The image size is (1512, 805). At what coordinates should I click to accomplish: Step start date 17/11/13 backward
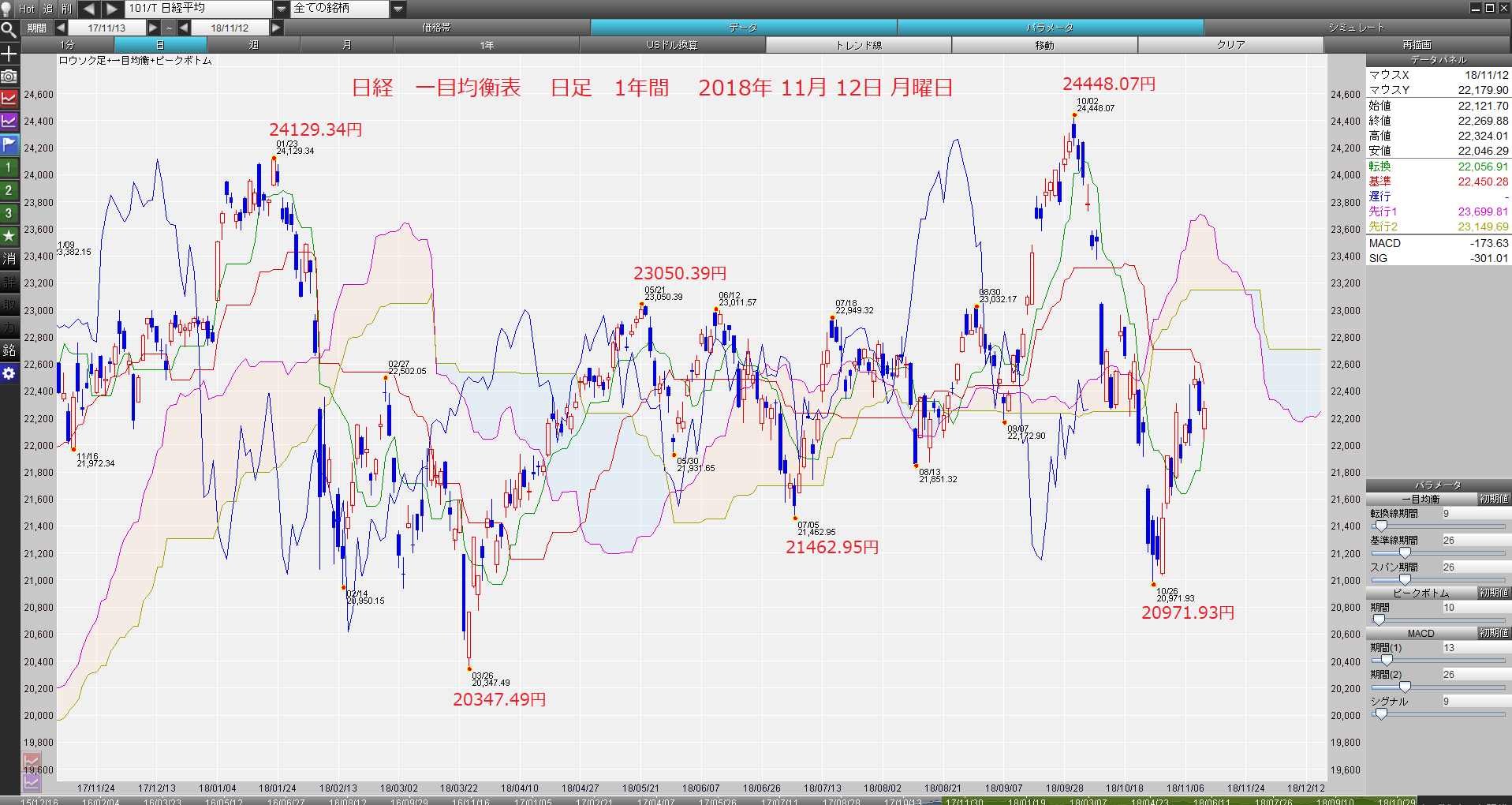point(60,28)
